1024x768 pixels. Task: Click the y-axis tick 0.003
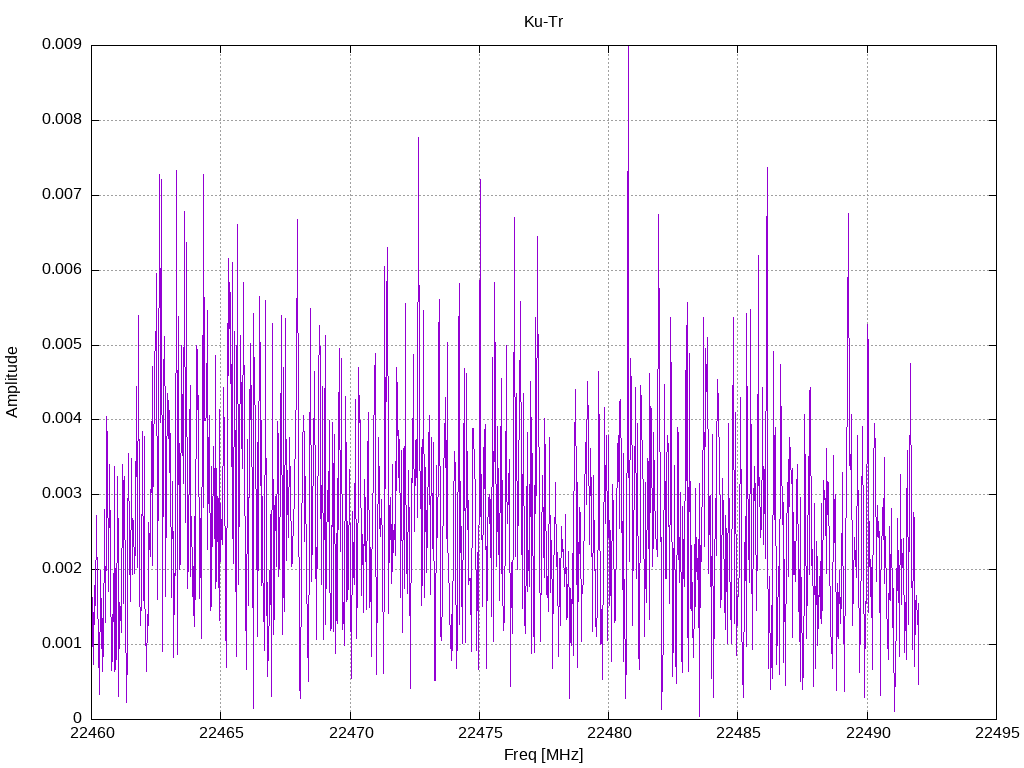(62, 494)
